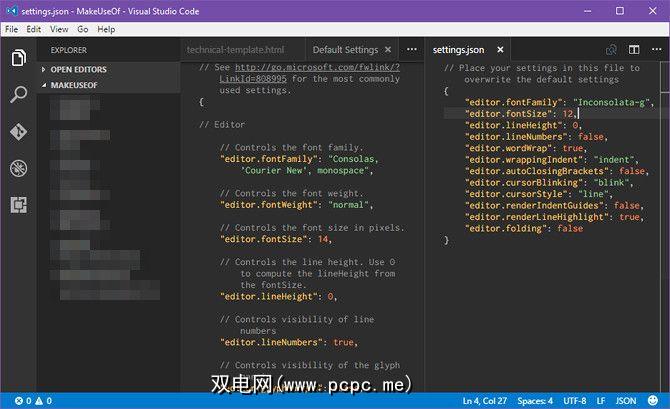Open the Source Control git icon
Image resolution: width=670 pixels, height=409 pixels.
(x=18, y=131)
